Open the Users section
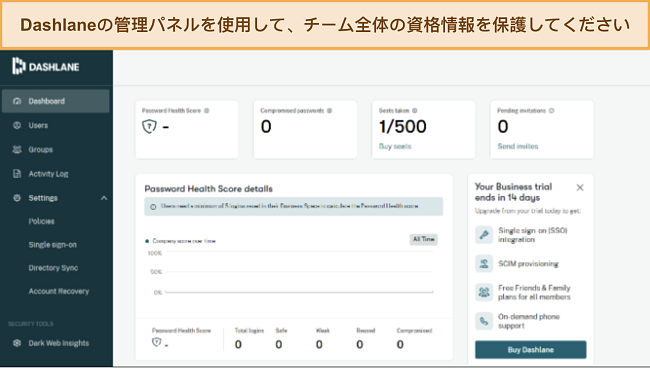This screenshot has width=650, height=368. pyautogui.click(x=38, y=125)
